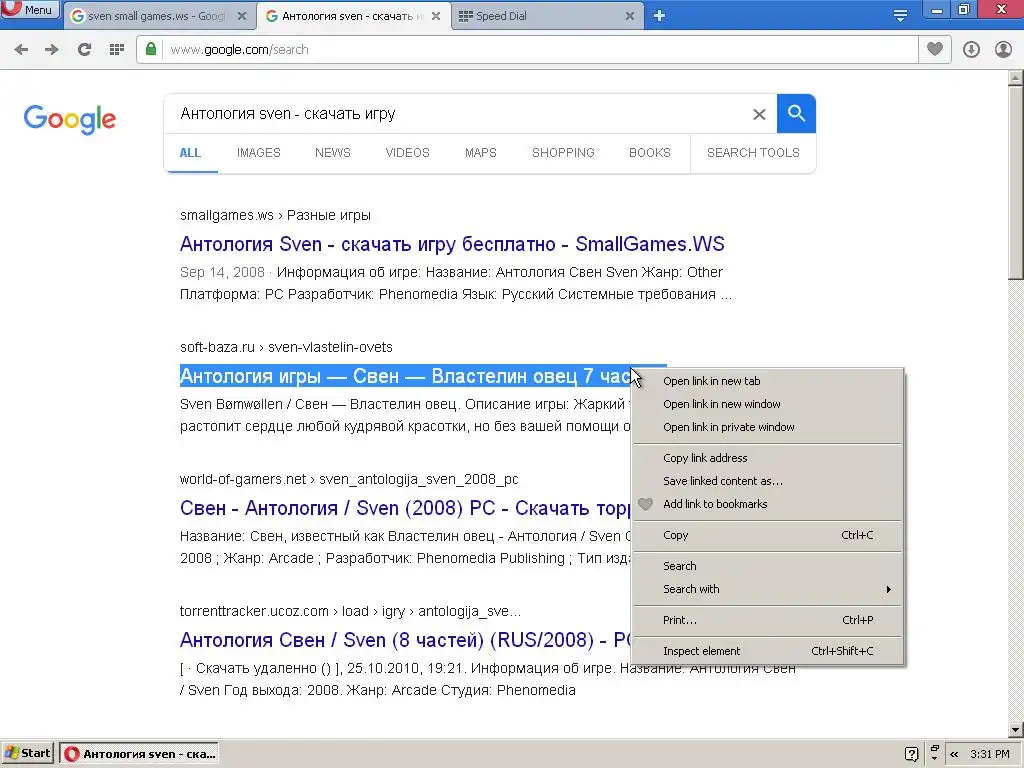Go forward using the forward arrow
This screenshot has width=1024, height=768.
click(x=52, y=50)
